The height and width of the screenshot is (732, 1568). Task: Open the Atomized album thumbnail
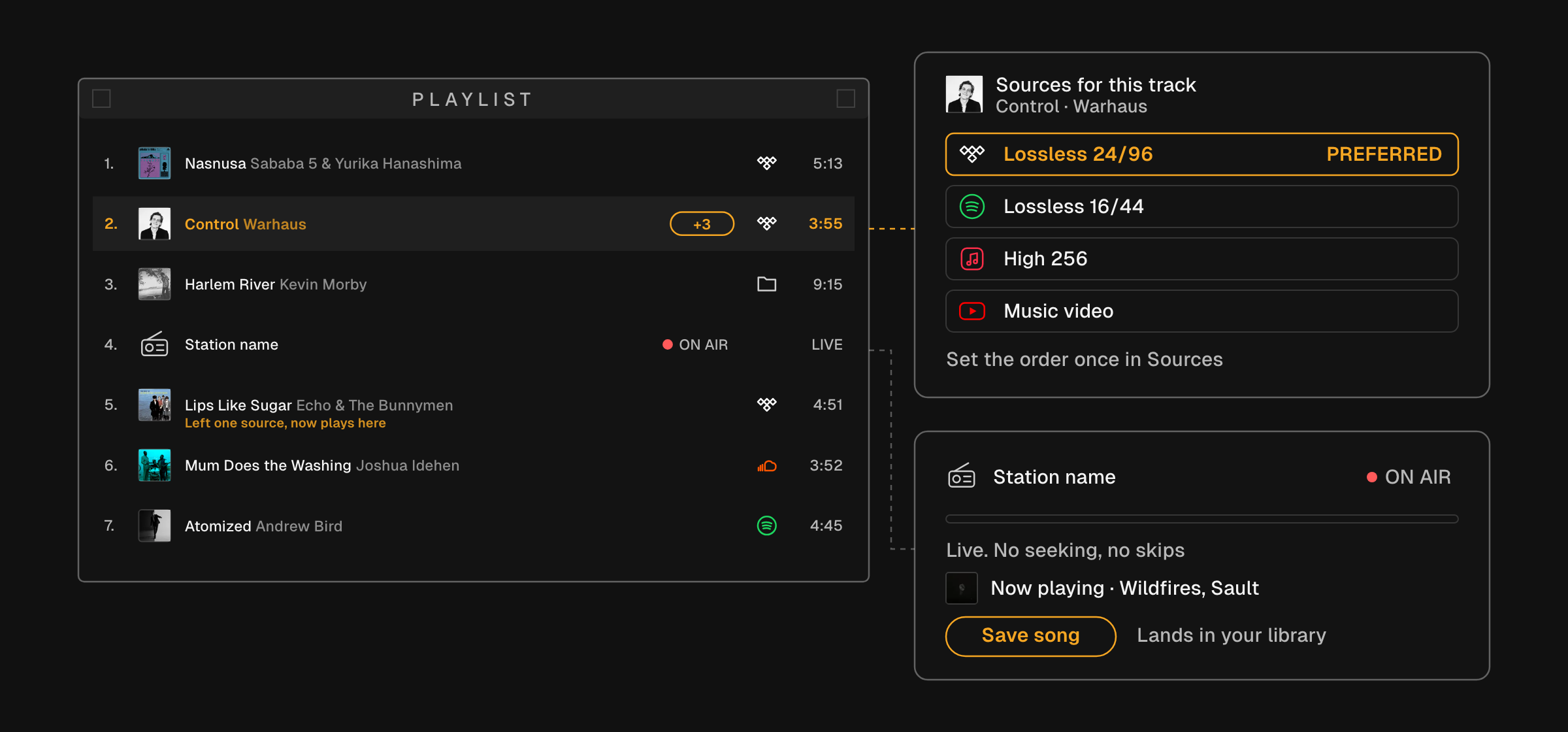154,525
